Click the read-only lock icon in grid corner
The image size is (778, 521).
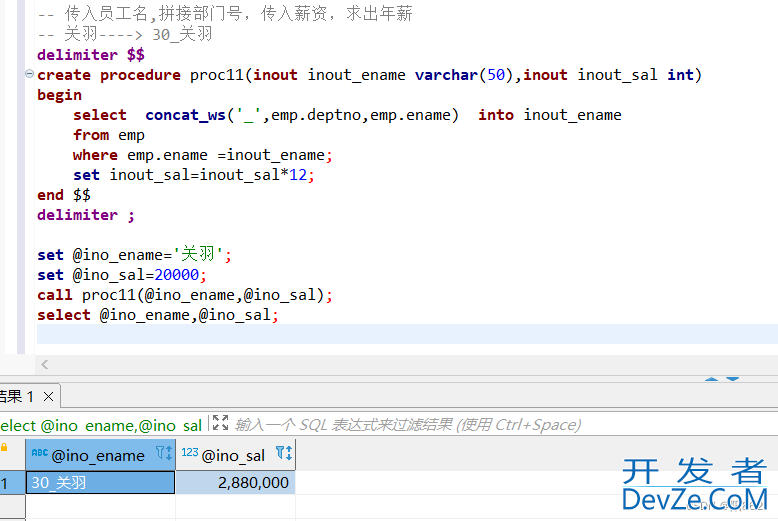[4, 447]
